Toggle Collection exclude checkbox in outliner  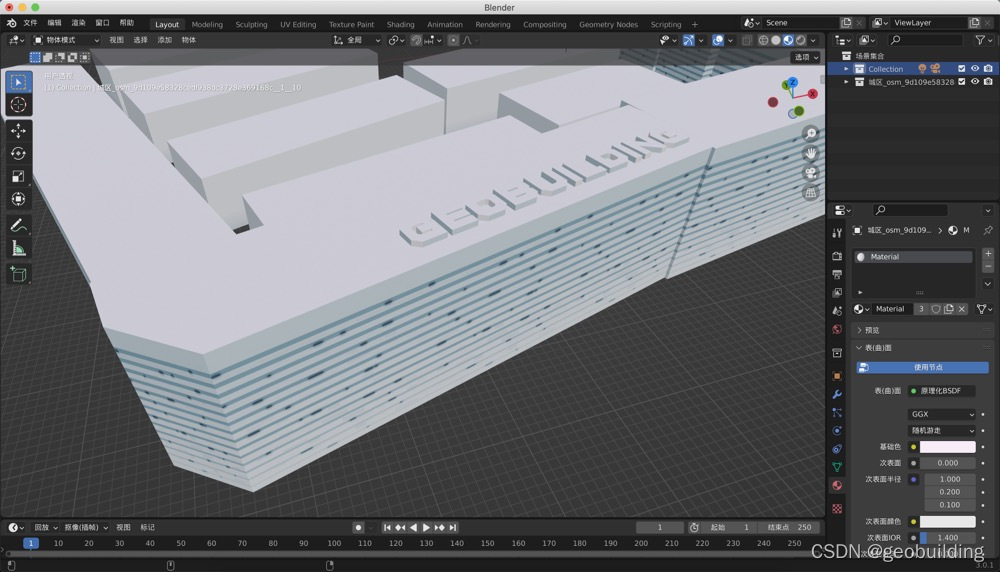point(962,68)
